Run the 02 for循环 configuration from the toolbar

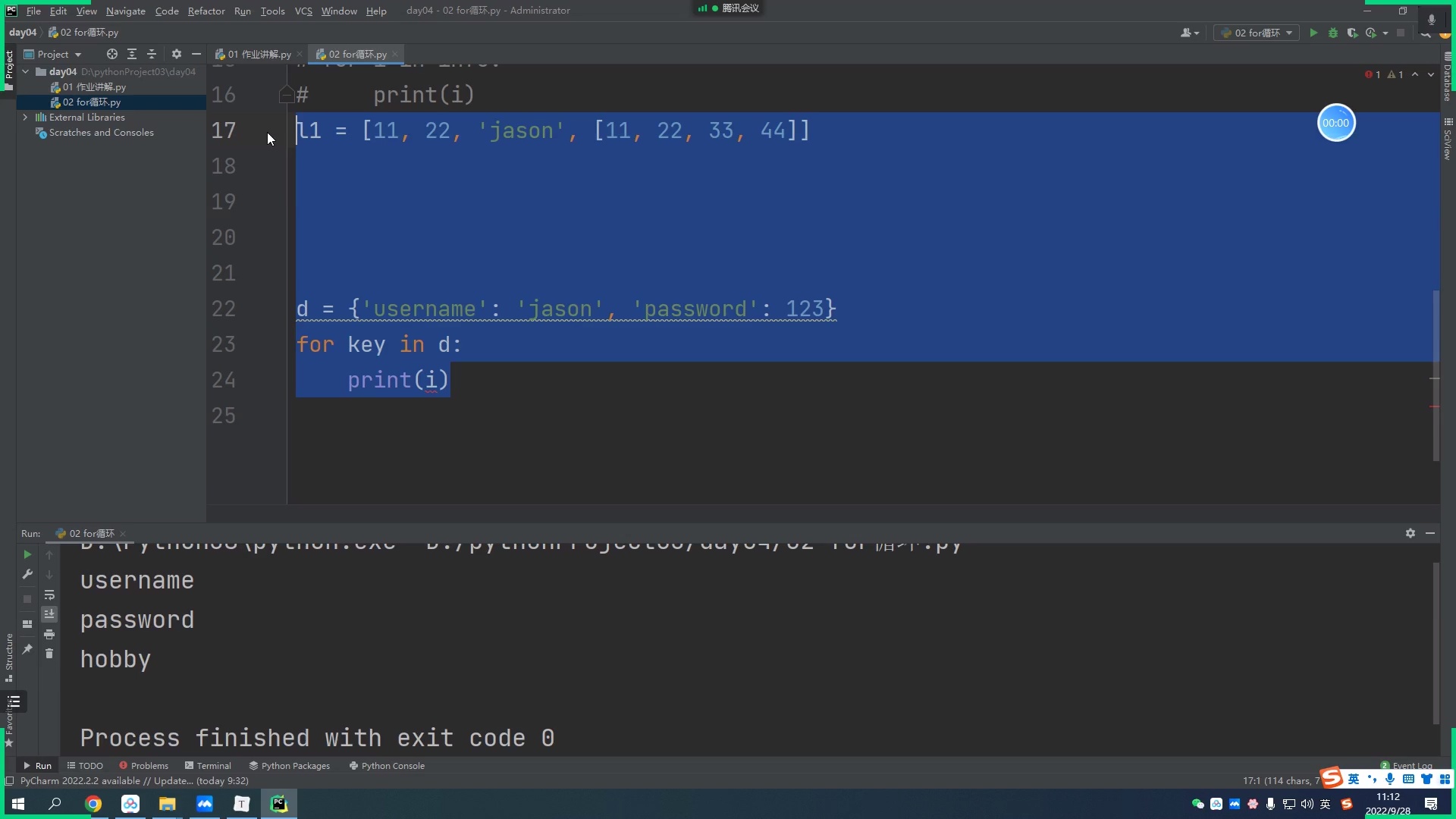[1313, 33]
